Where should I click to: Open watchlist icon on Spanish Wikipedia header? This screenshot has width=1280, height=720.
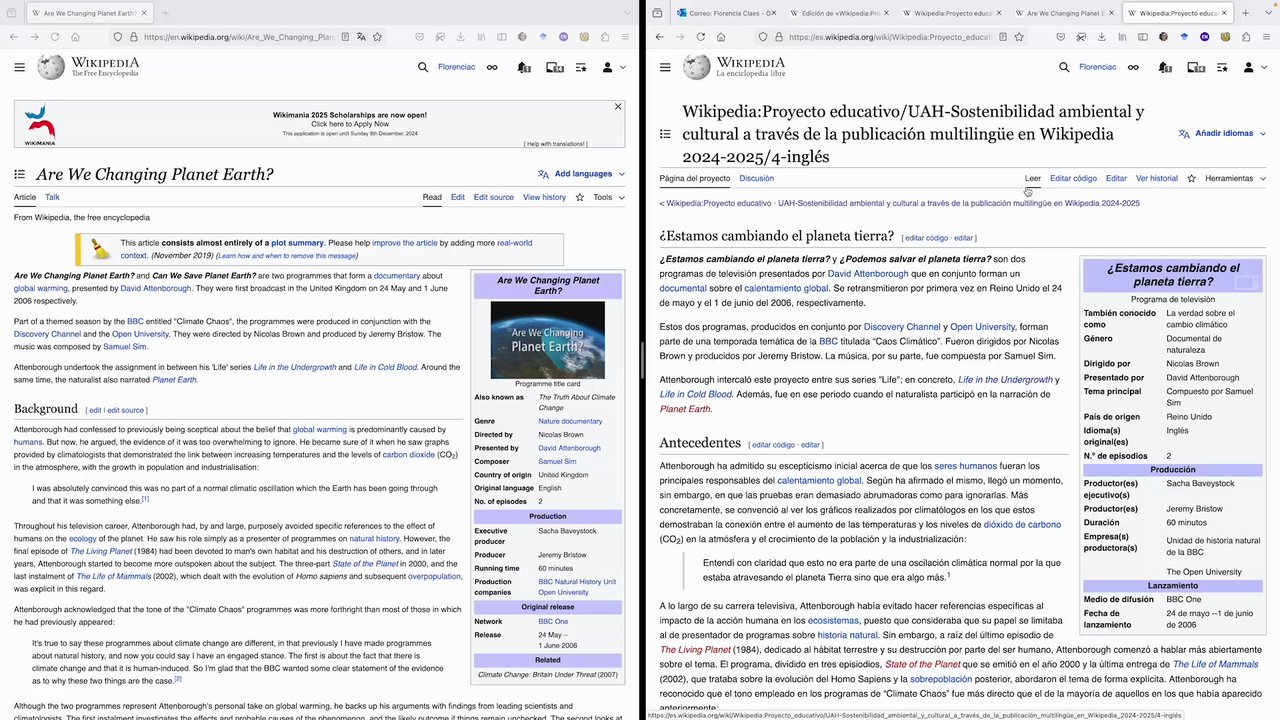(1222, 67)
